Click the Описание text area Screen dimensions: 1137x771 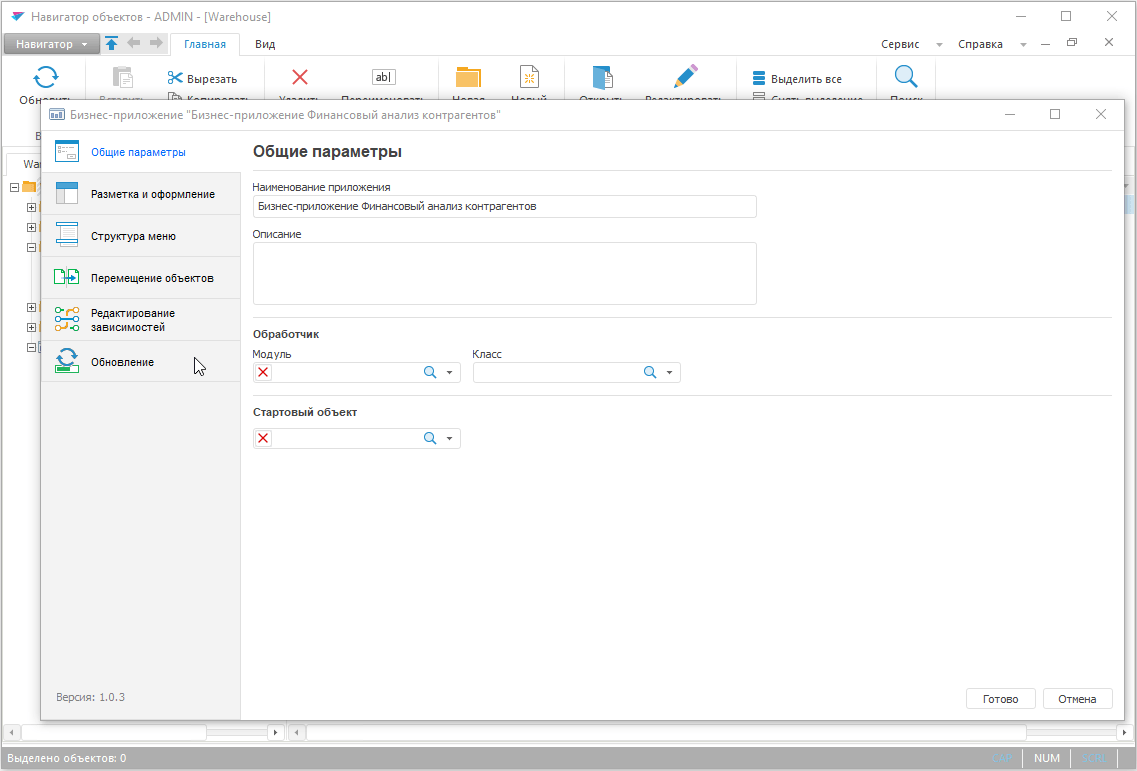point(504,273)
